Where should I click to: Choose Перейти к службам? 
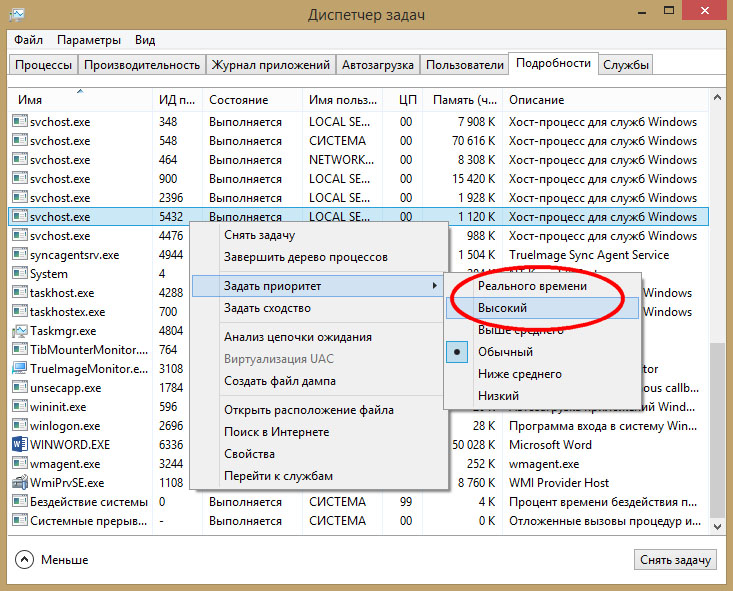tap(319, 476)
